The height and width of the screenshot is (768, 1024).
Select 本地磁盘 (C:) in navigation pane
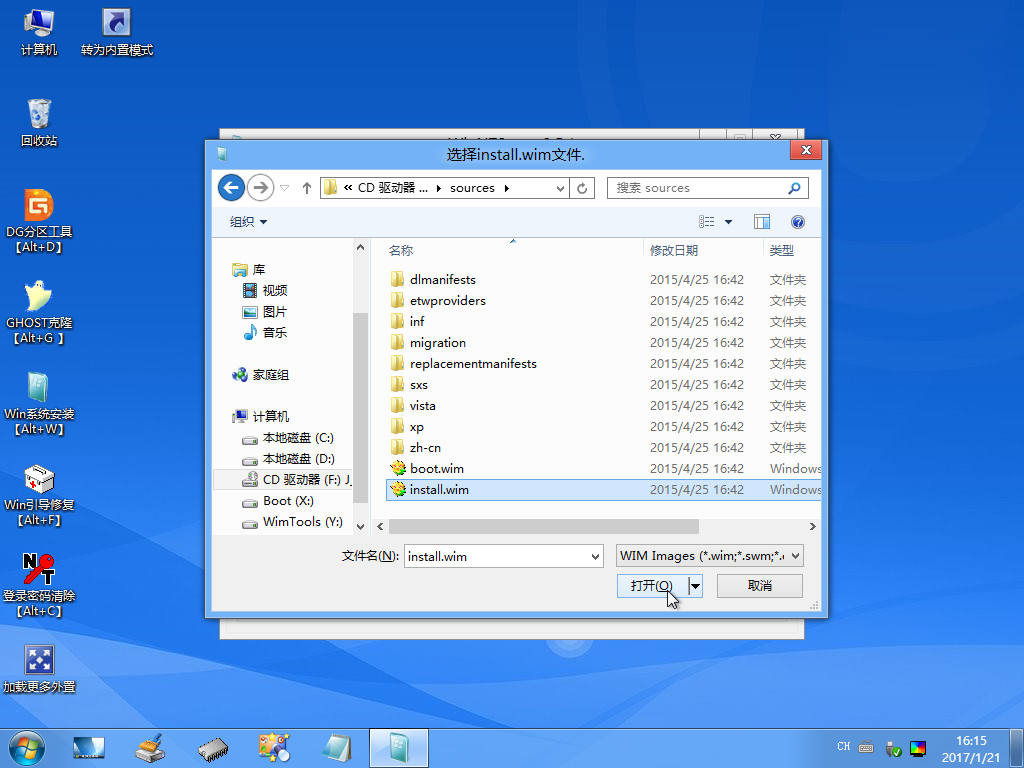point(287,438)
